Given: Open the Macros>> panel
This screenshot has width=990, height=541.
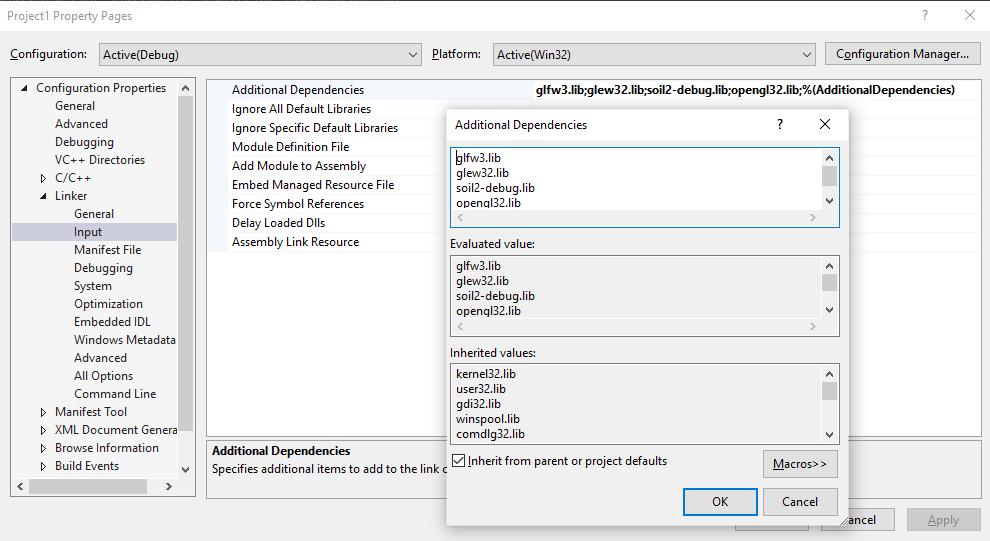Looking at the screenshot, I should pos(799,464).
